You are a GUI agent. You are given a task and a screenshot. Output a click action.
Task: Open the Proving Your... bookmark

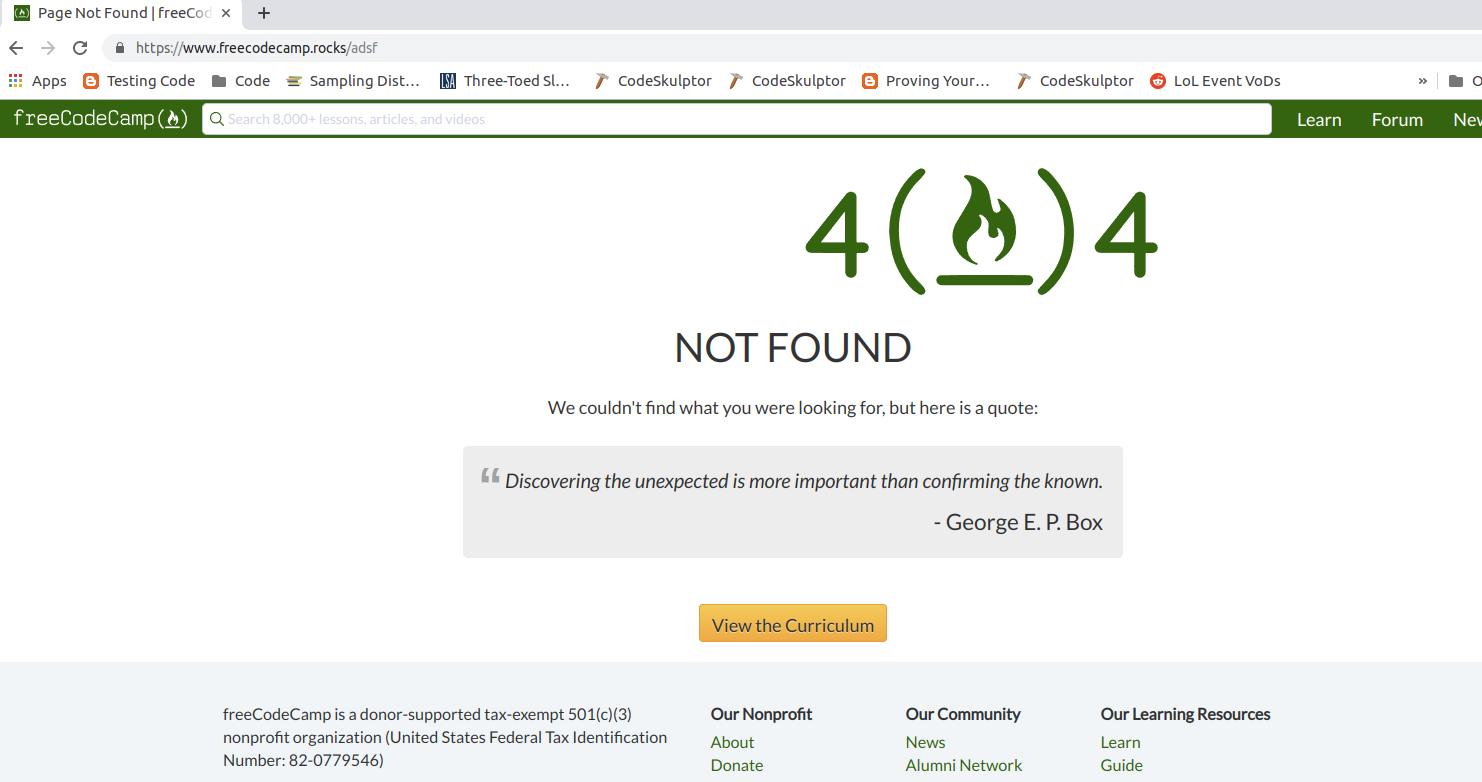[926, 81]
